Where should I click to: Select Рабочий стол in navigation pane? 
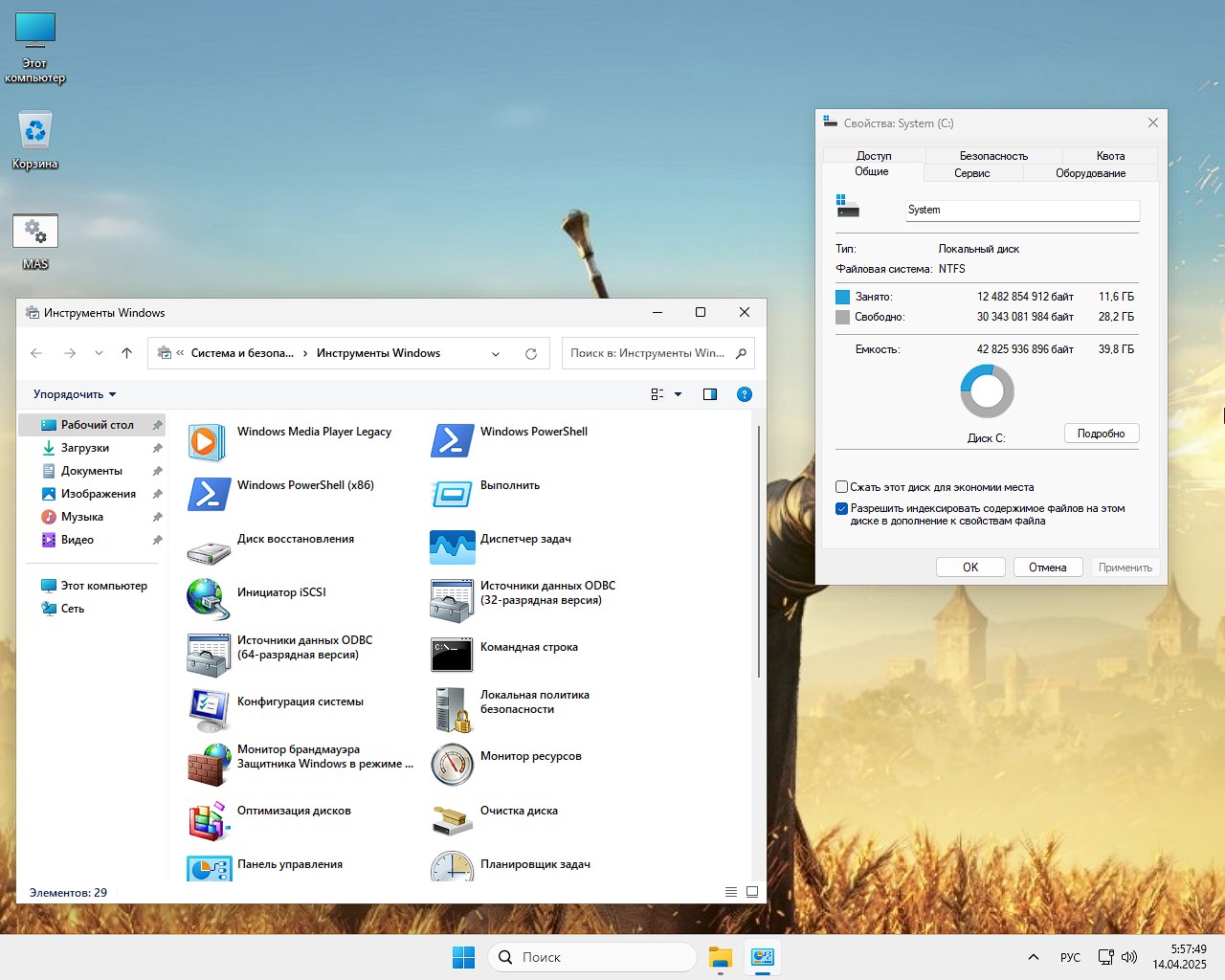click(92, 425)
